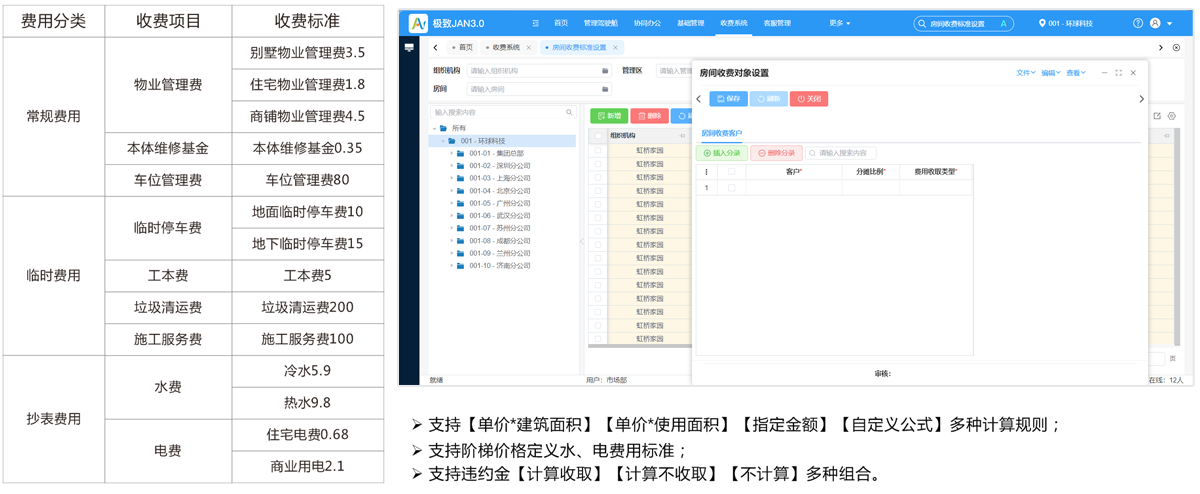Check the fifth 虹桥家园 row checkbox
The height and width of the screenshot is (494, 1200).
click(598, 204)
